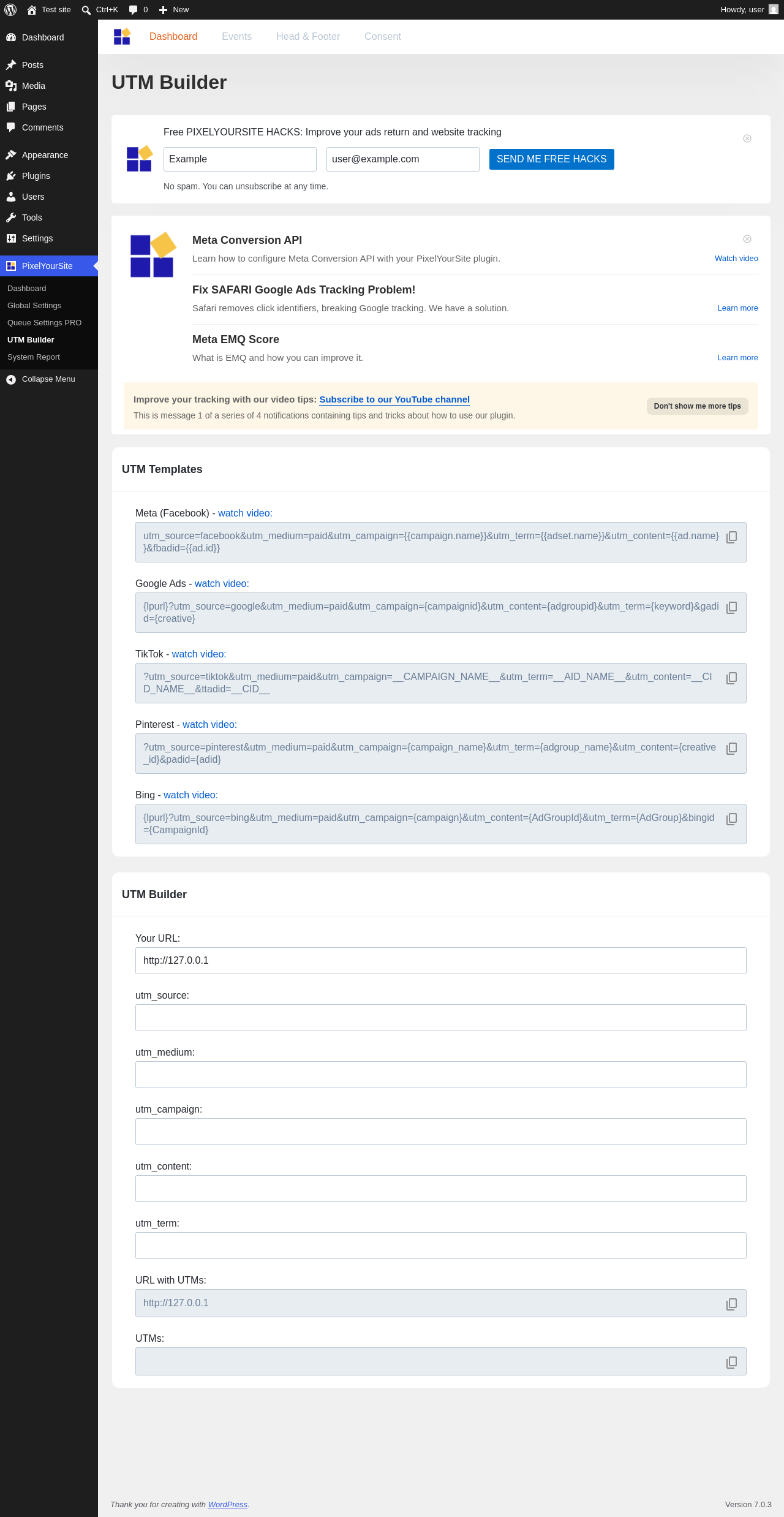Click the SEND ME FREE HACKS button

(x=552, y=159)
